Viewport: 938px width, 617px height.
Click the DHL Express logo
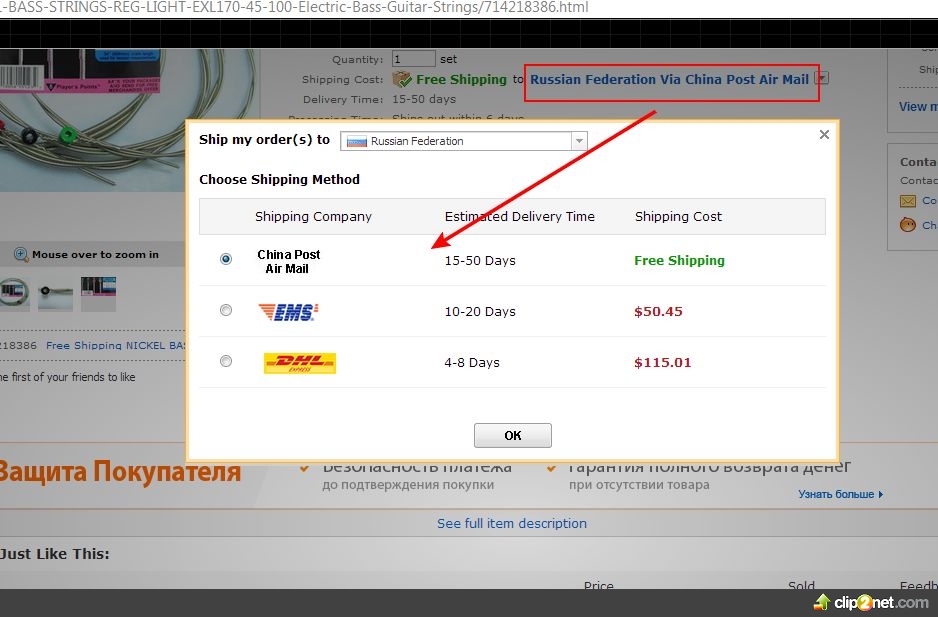(x=300, y=363)
